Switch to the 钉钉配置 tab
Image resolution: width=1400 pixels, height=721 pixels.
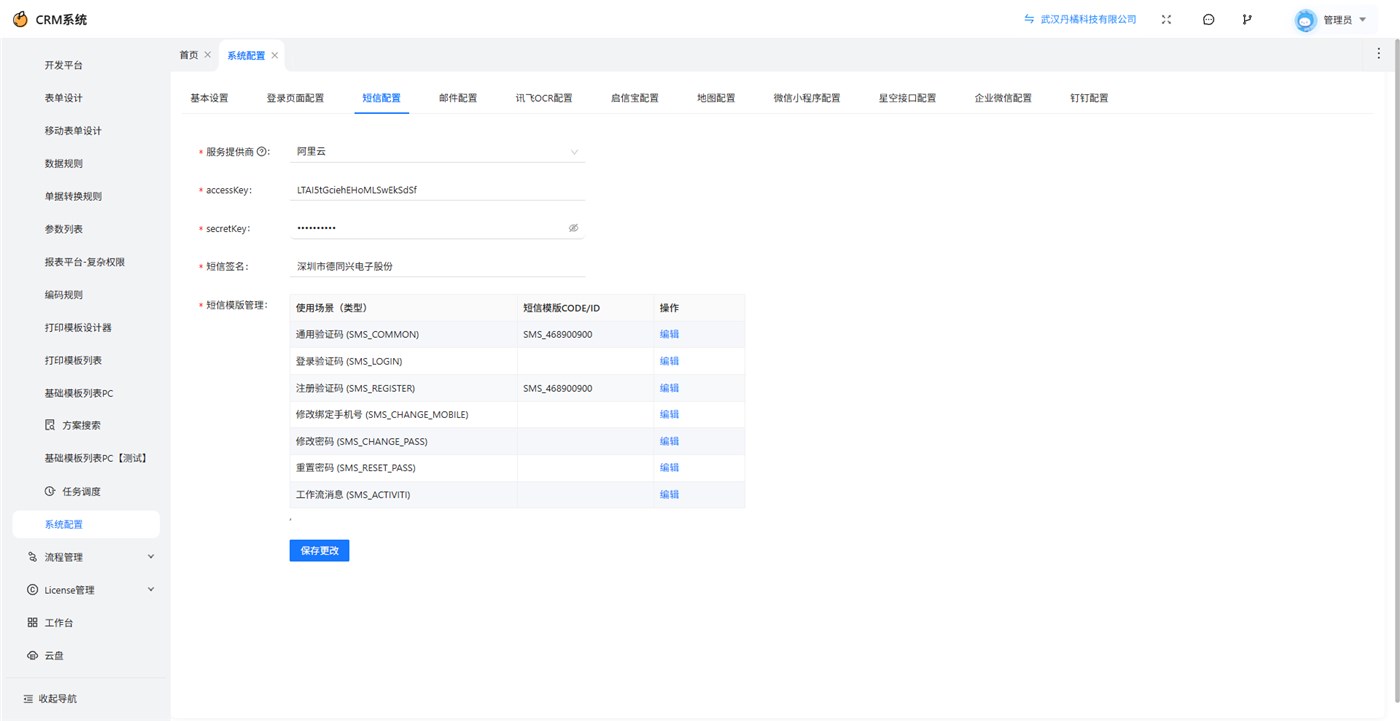click(1089, 98)
